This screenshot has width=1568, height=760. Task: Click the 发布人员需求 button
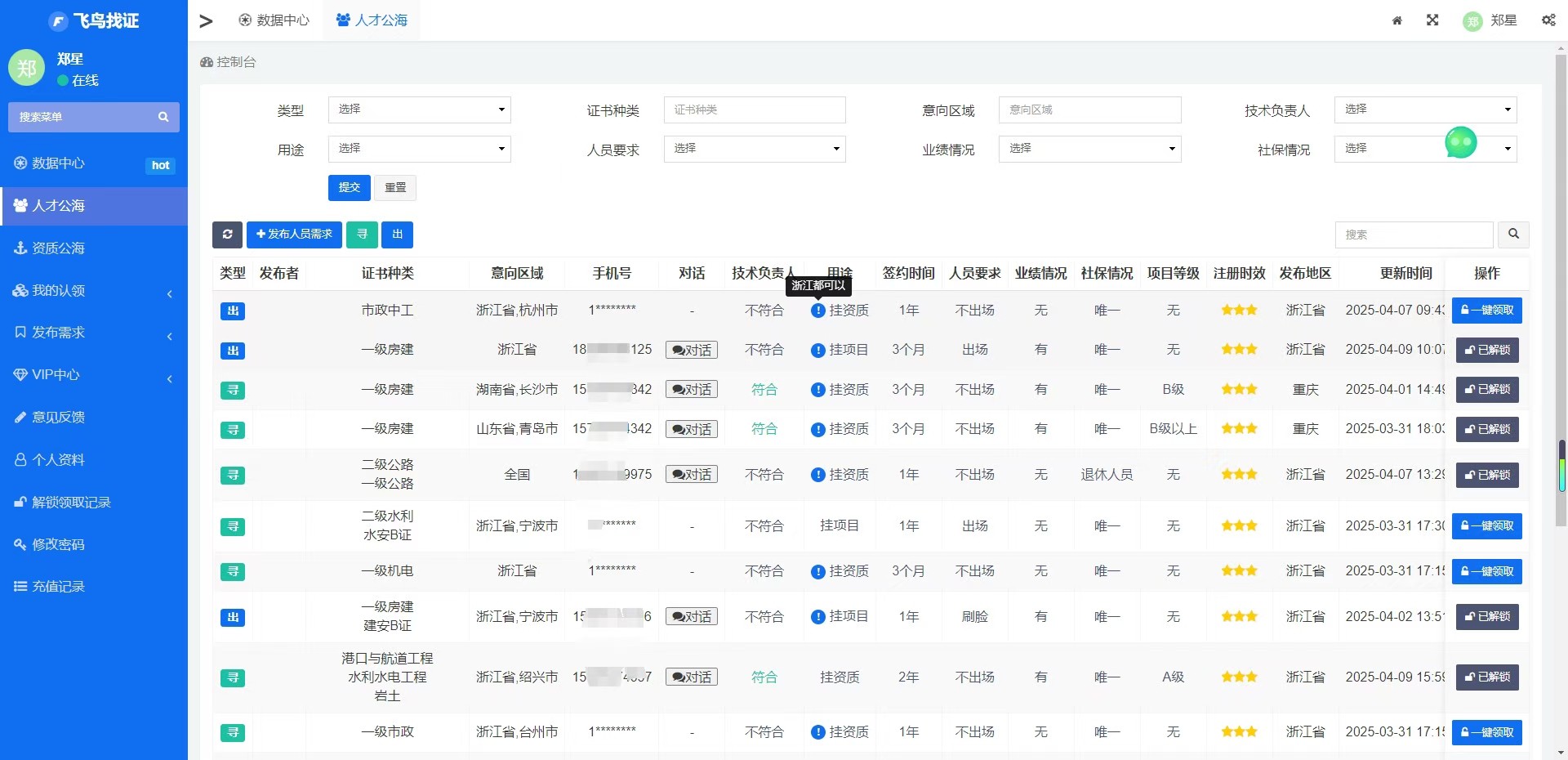tap(294, 235)
